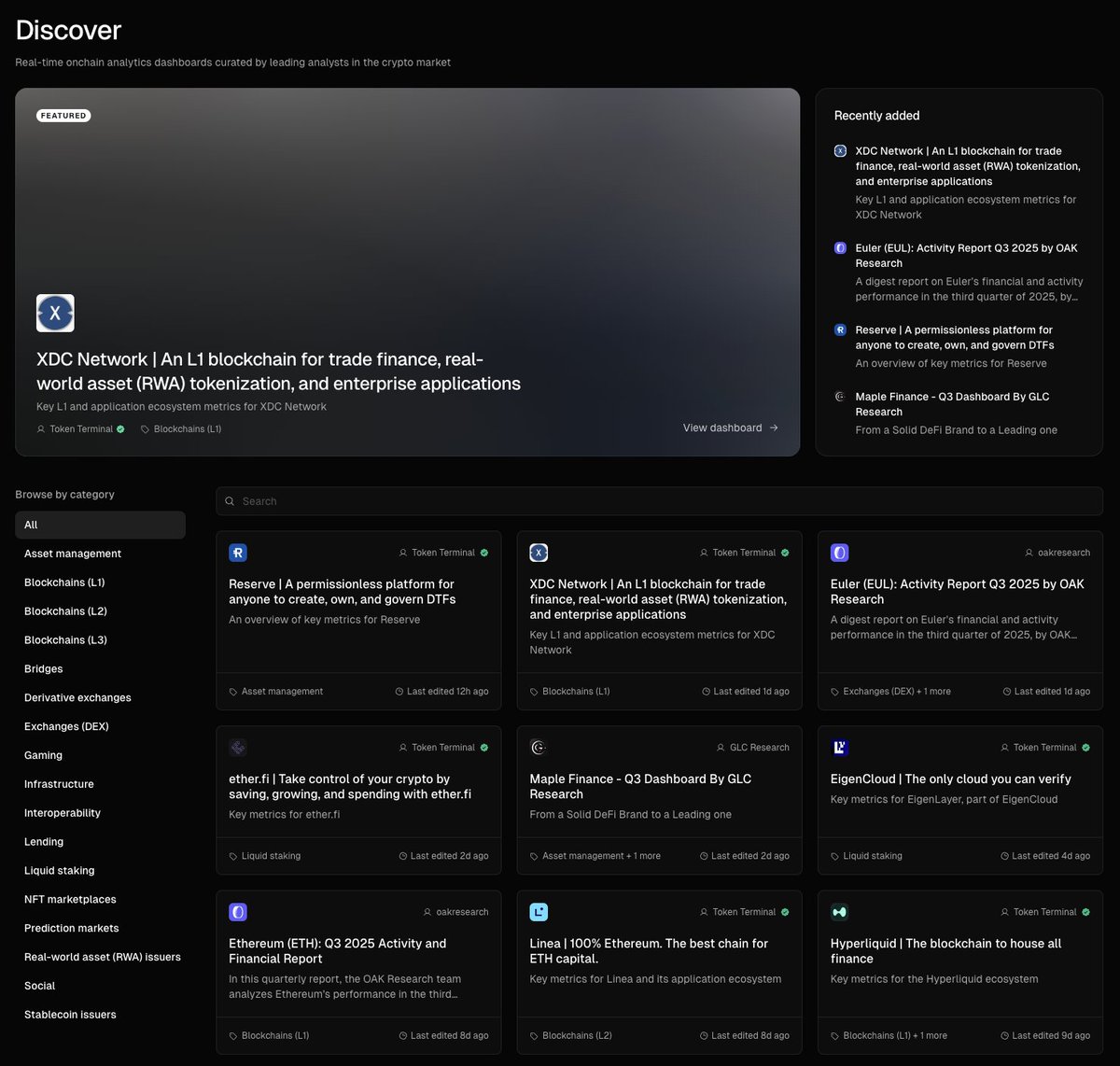The image size is (1120, 1066).
Task: Click the arrow icon after View dashboard
Action: click(774, 428)
